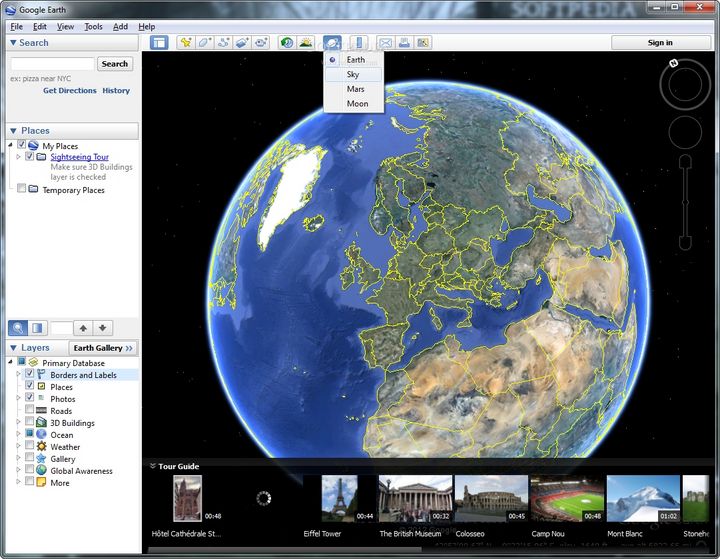Click the Add Placemark pushpin icon

(x=186, y=43)
